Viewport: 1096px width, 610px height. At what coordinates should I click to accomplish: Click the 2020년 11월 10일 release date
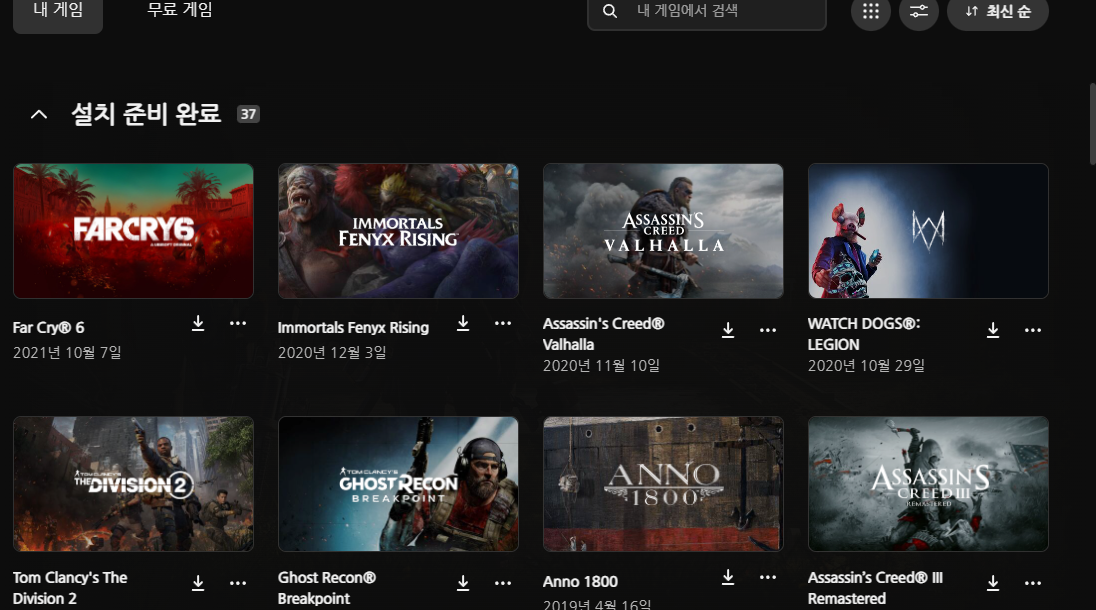click(601, 366)
